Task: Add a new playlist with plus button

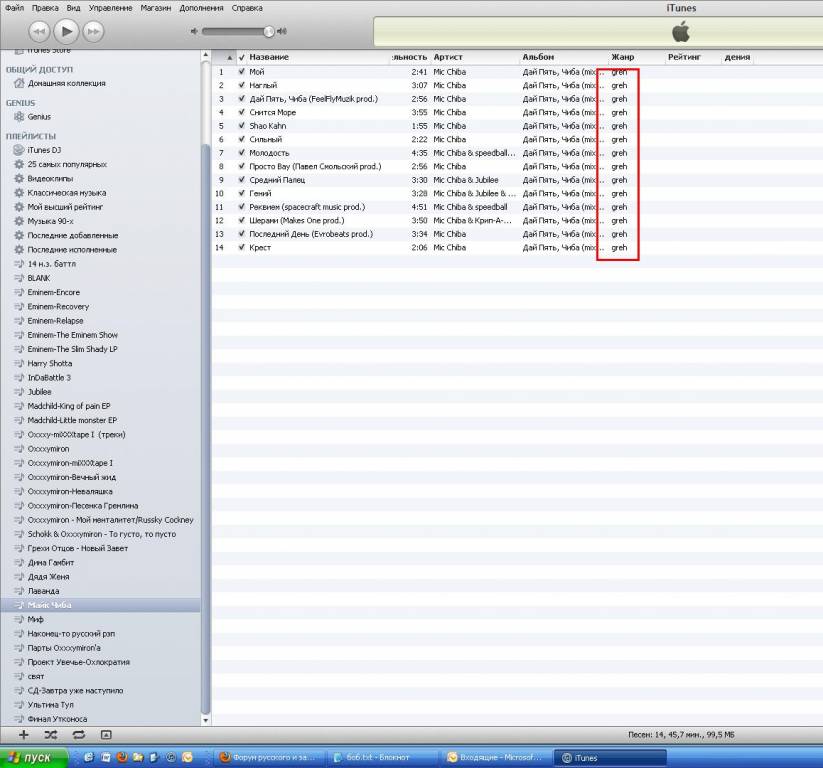Action: (x=24, y=735)
